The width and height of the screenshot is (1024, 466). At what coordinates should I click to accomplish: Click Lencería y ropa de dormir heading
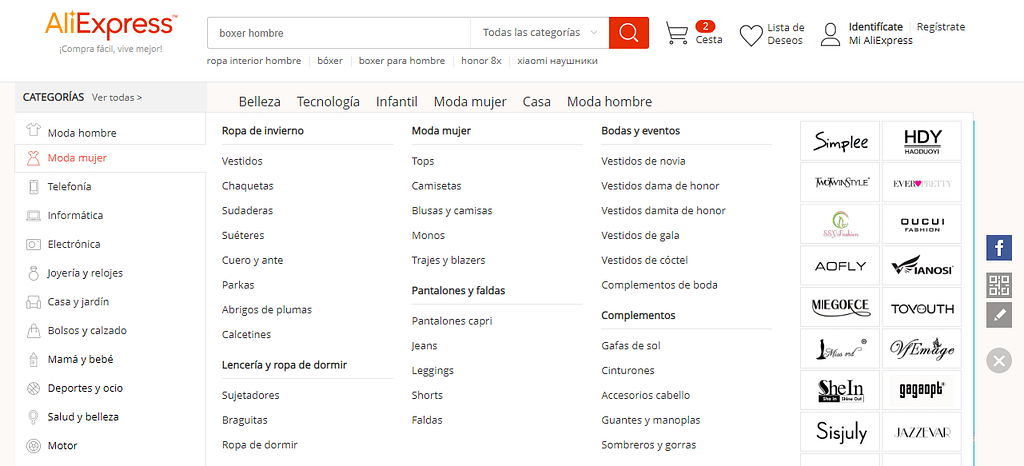coord(284,365)
